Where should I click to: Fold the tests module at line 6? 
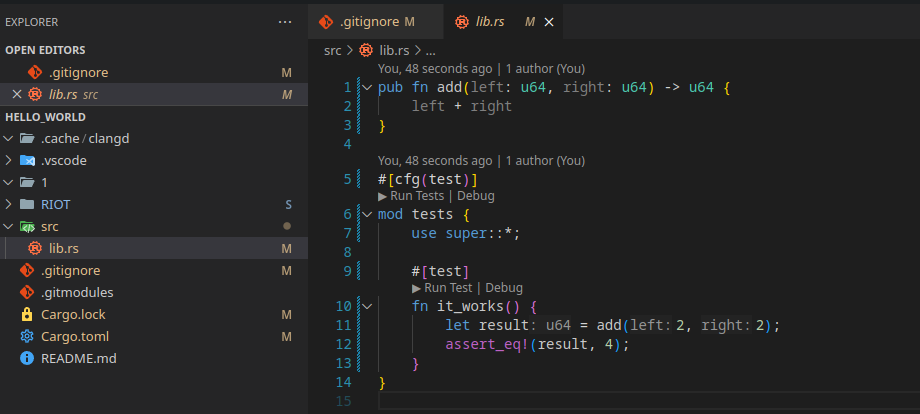(367, 214)
